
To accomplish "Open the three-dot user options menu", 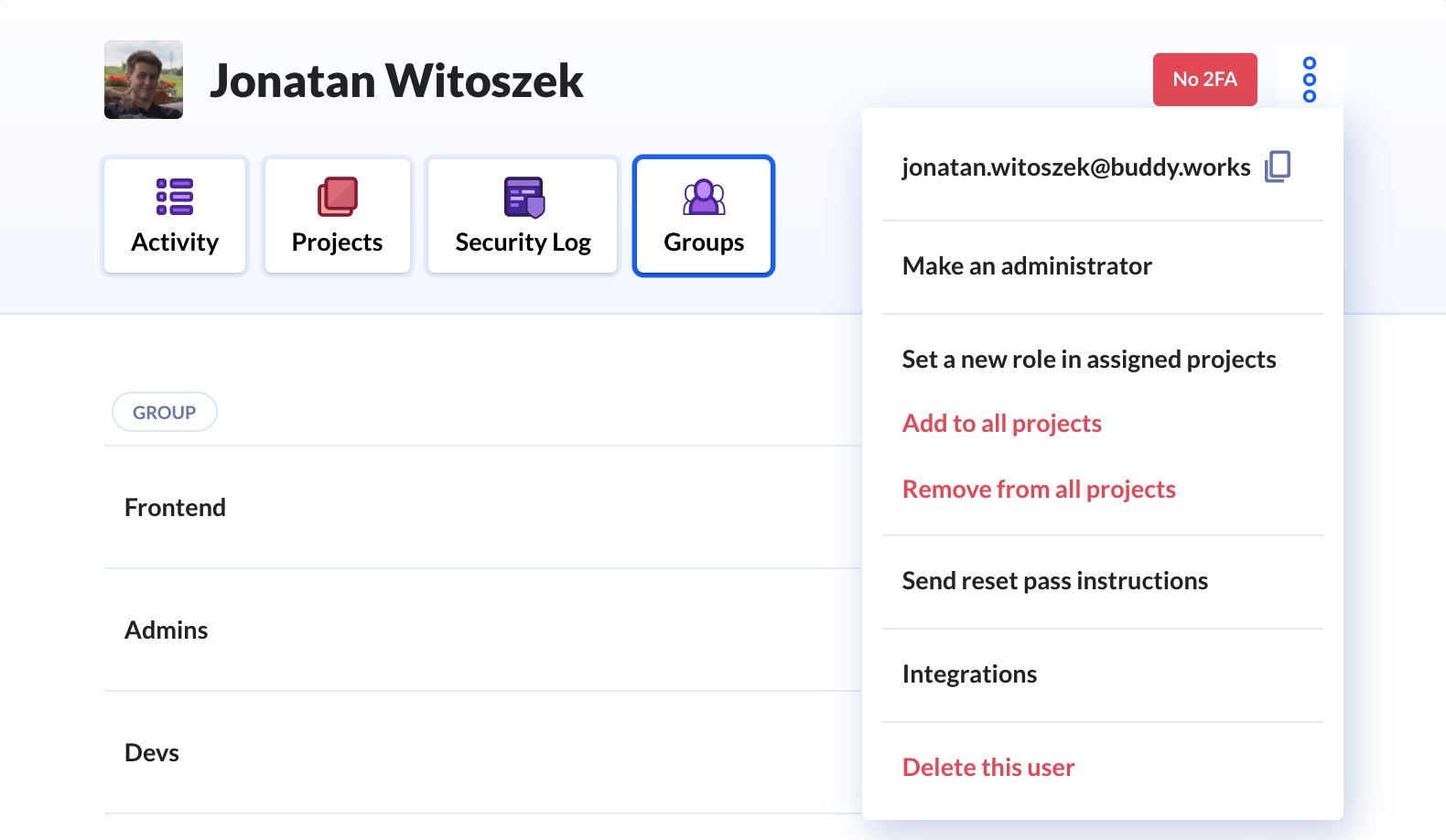I will coord(1310,80).
